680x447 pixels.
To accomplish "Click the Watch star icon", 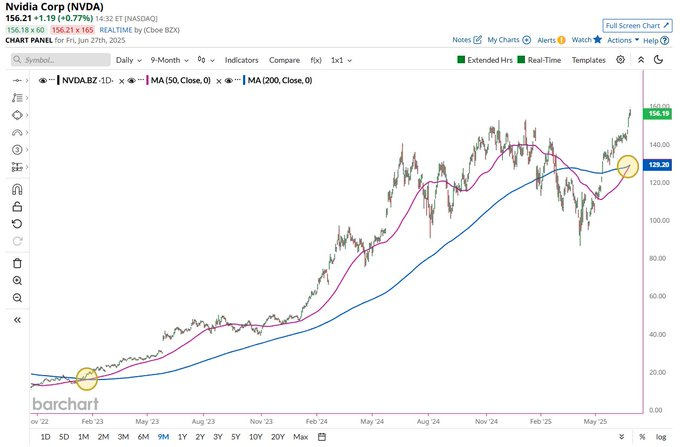I will point(598,39).
